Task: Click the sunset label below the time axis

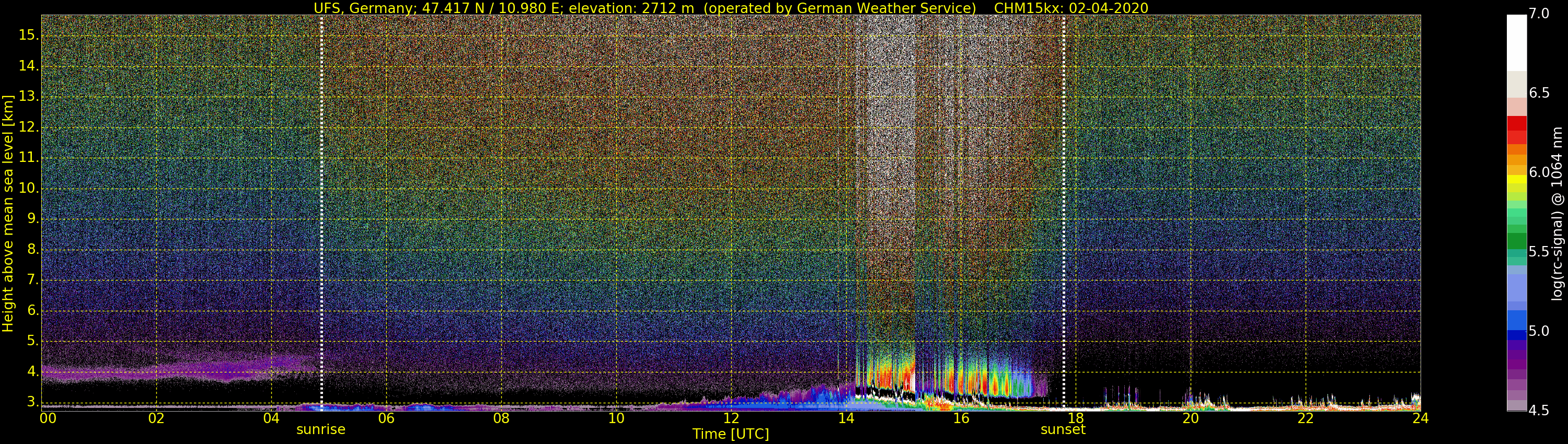Action: pos(1063,430)
